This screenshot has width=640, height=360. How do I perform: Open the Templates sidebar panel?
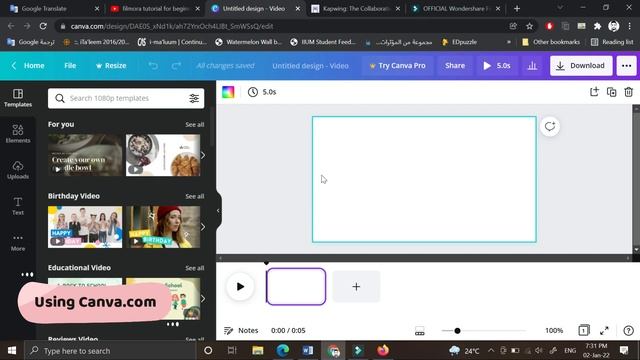(18, 98)
